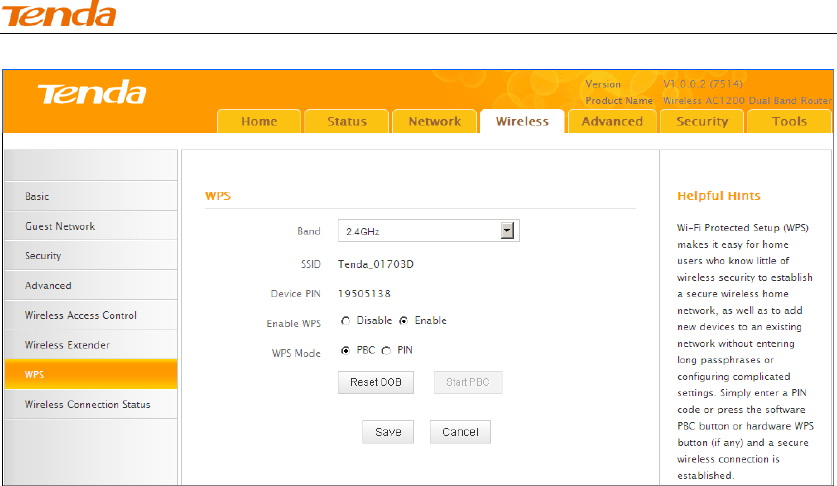Select WPS in the sidebar
The image size is (837, 486).
click(91, 374)
